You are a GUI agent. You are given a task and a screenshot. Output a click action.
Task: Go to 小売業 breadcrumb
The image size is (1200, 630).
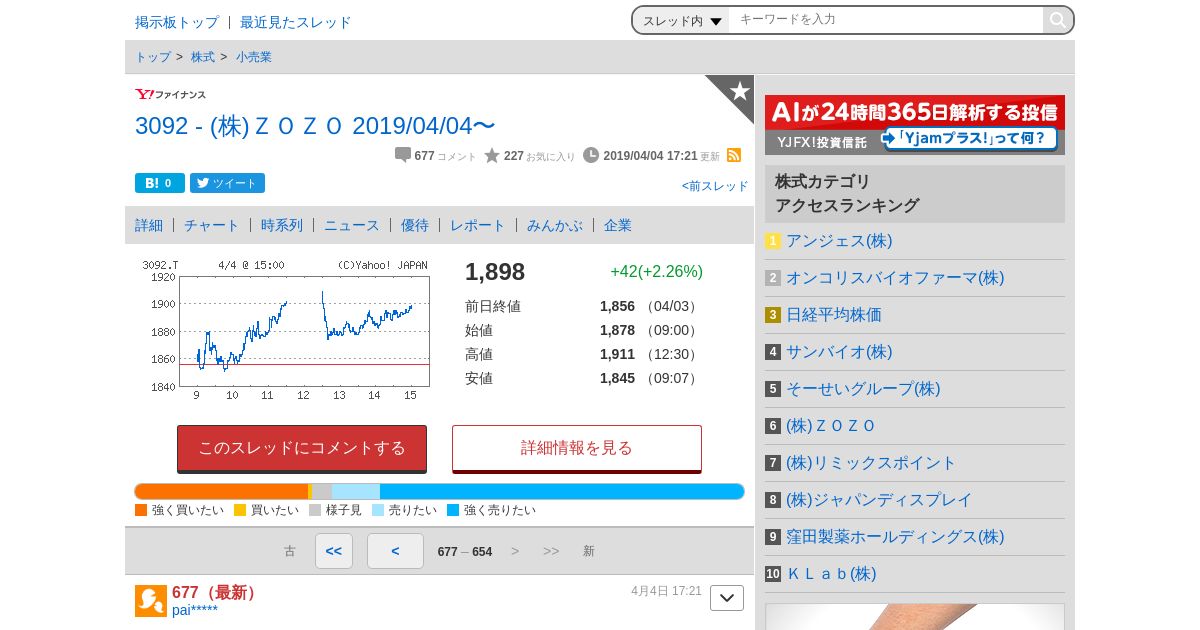(x=254, y=57)
